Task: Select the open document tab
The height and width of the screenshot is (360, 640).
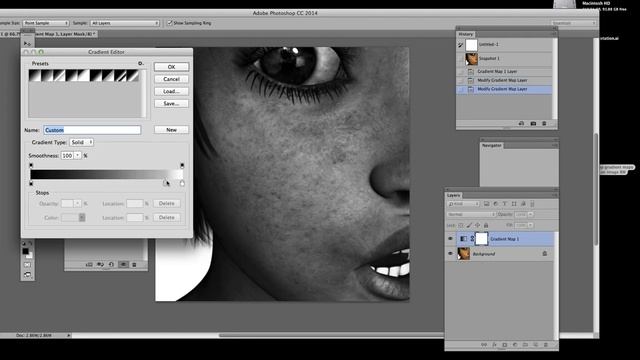Action: tap(49, 34)
